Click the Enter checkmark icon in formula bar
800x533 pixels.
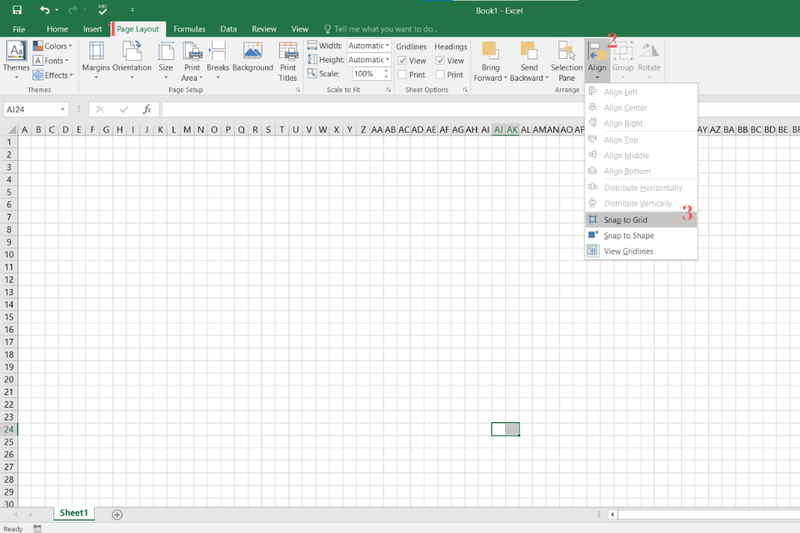(x=123, y=109)
